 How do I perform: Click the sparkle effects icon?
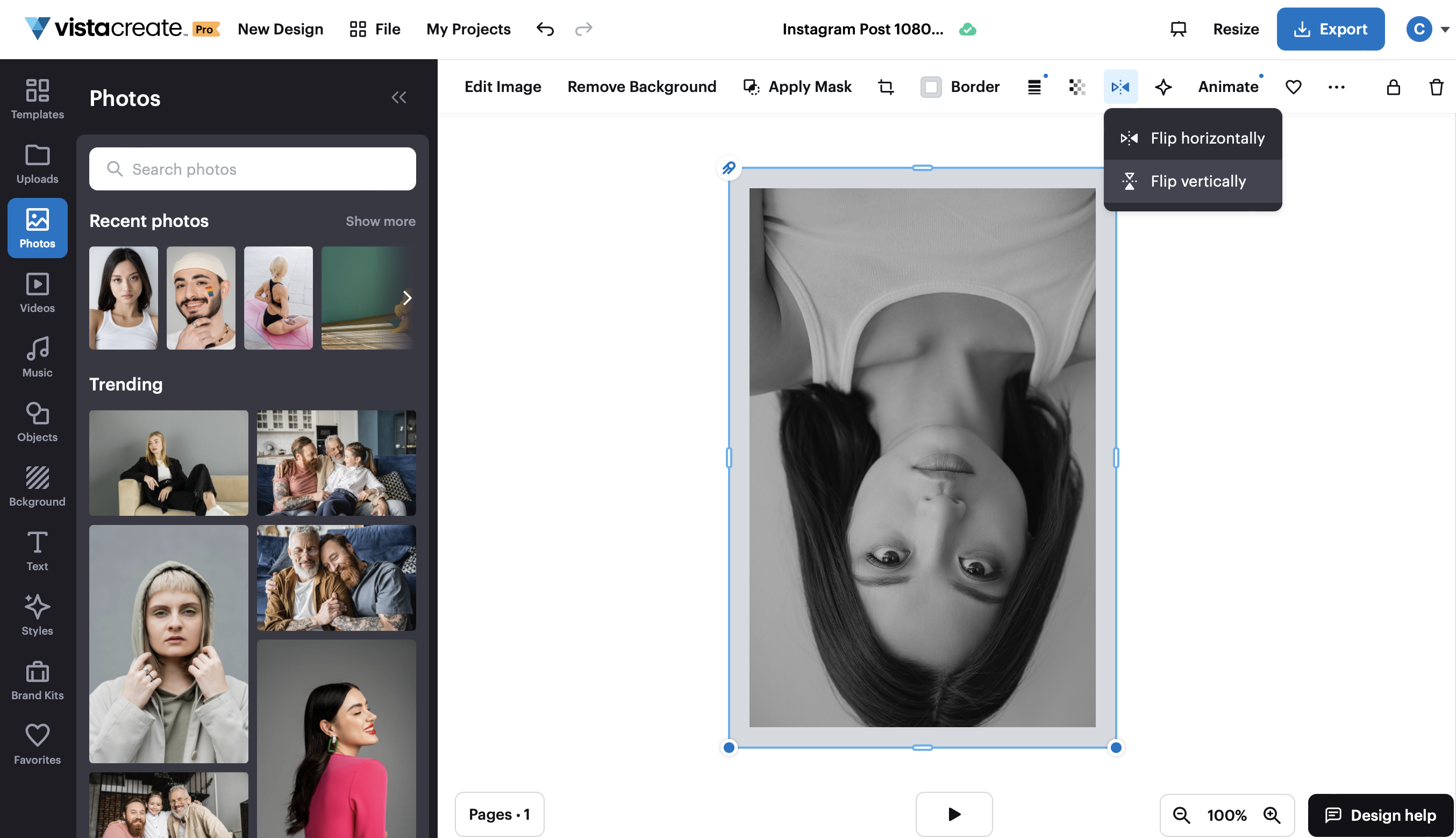pos(1163,87)
